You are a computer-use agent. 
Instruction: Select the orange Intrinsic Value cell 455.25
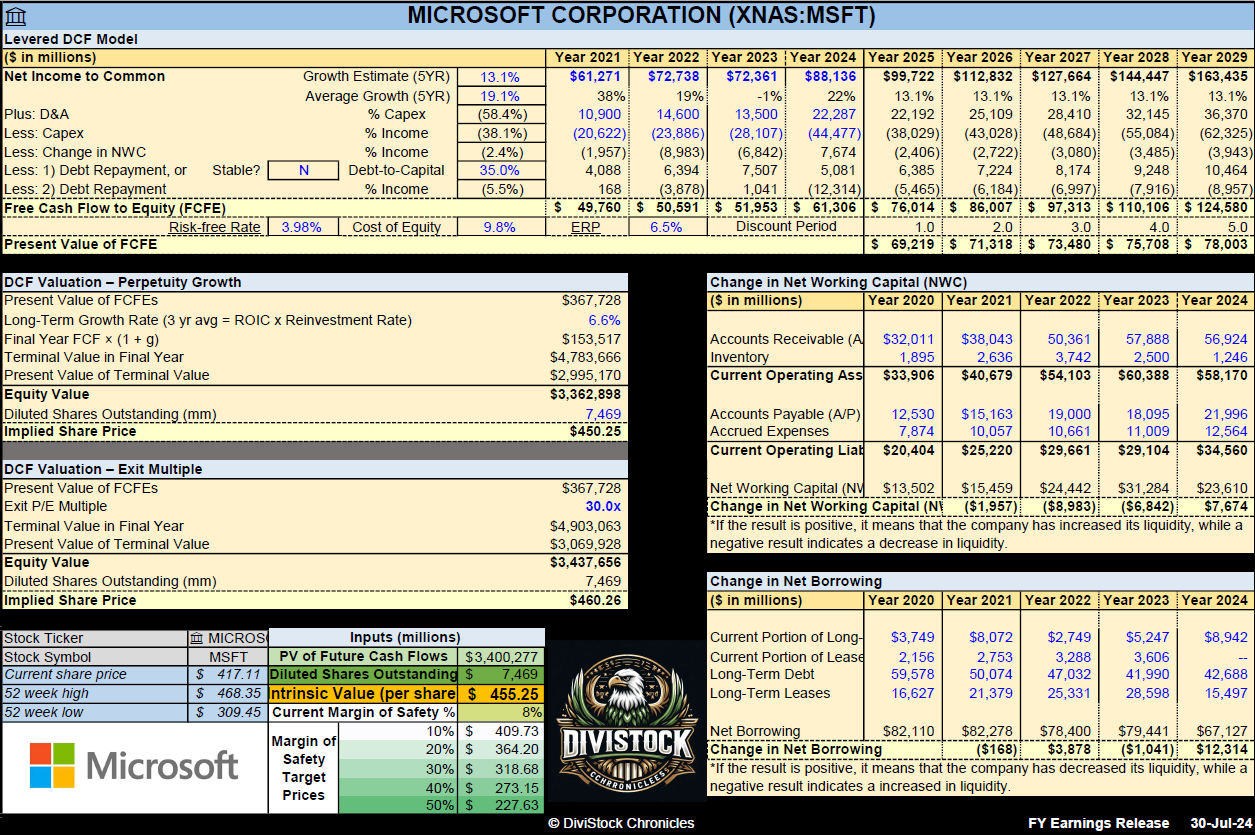(x=501, y=693)
